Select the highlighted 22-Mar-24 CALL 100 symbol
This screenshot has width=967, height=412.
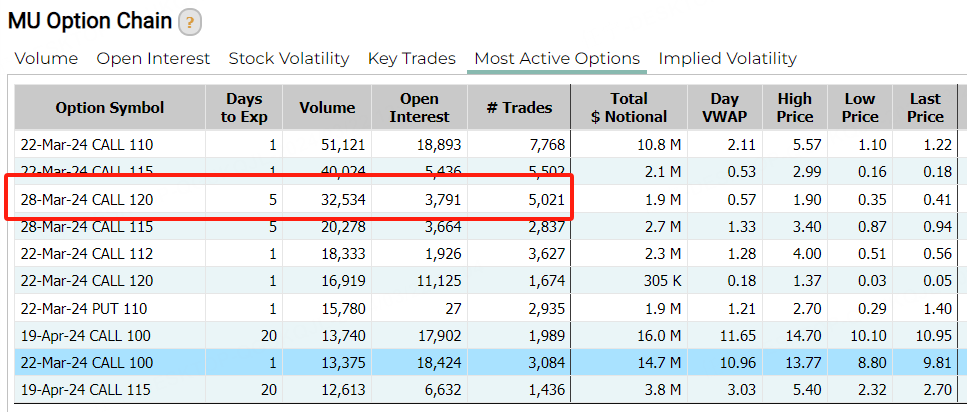click(87, 363)
